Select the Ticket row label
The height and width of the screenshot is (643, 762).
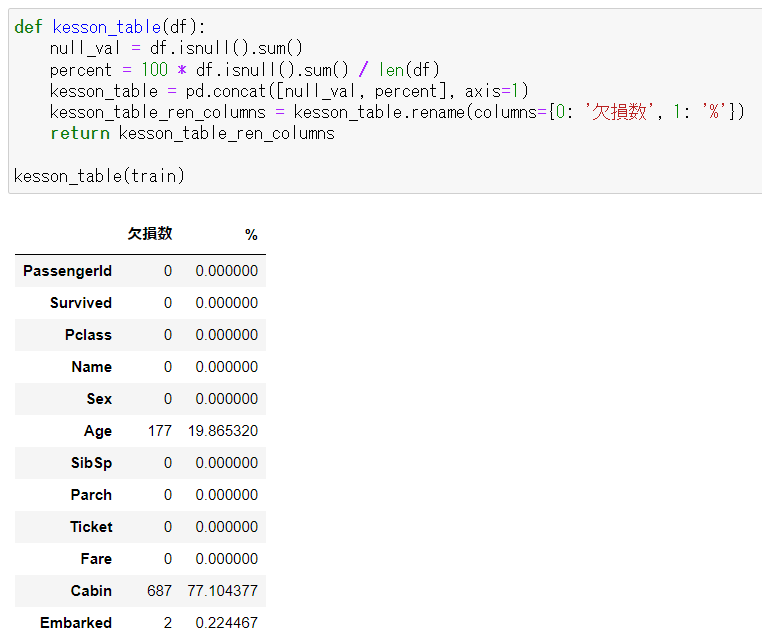pyautogui.click(x=91, y=527)
